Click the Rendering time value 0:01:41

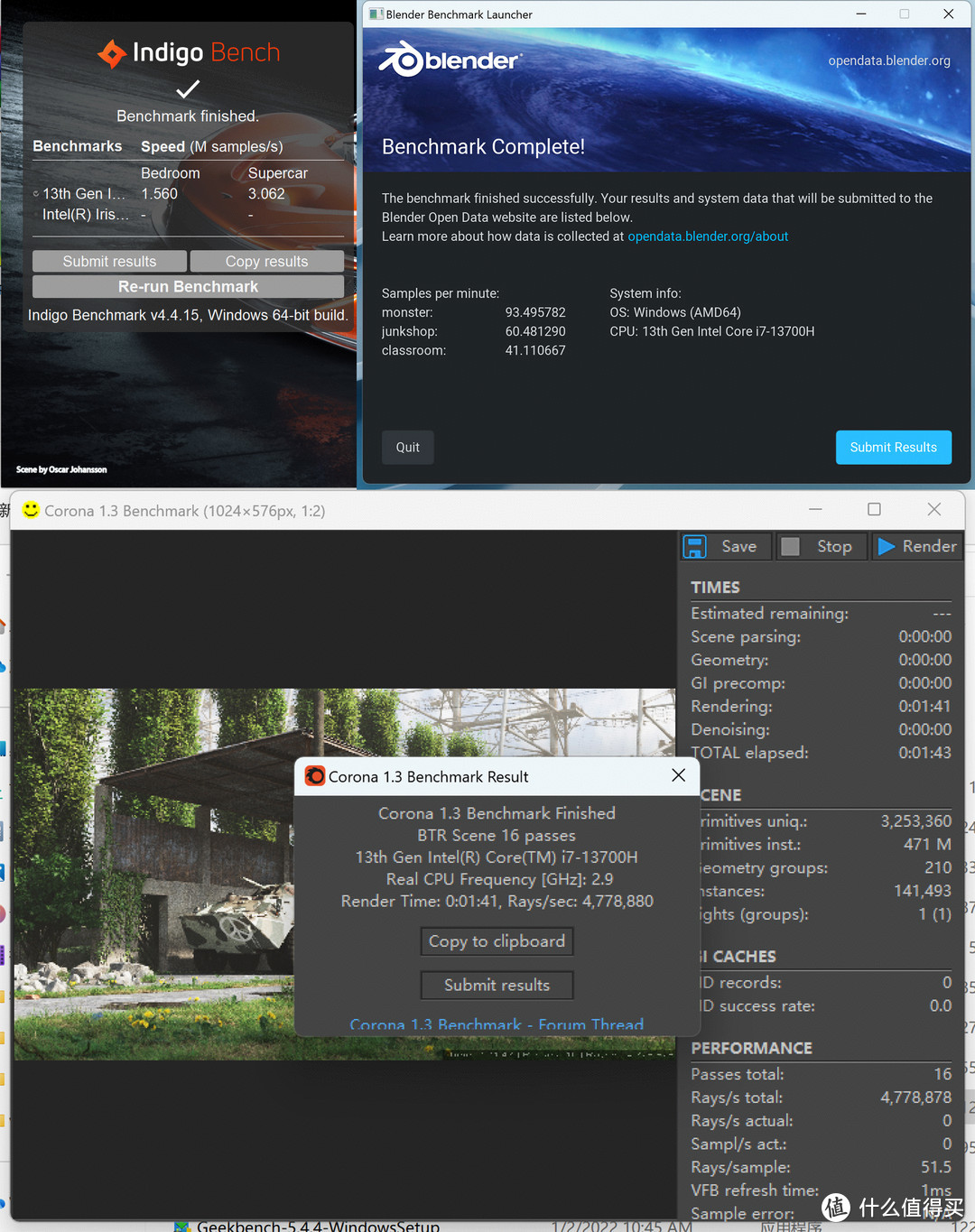click(924, 706)
